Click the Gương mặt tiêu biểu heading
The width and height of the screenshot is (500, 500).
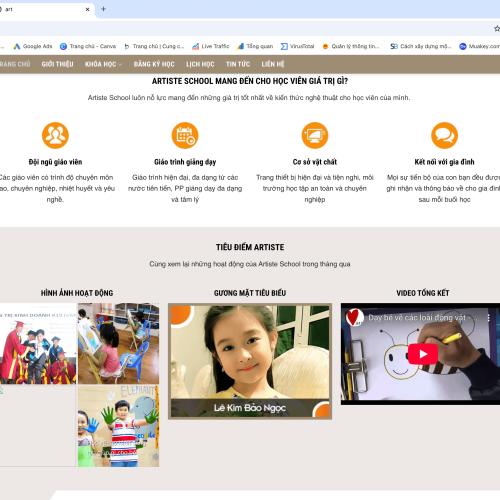pos(250,293)
